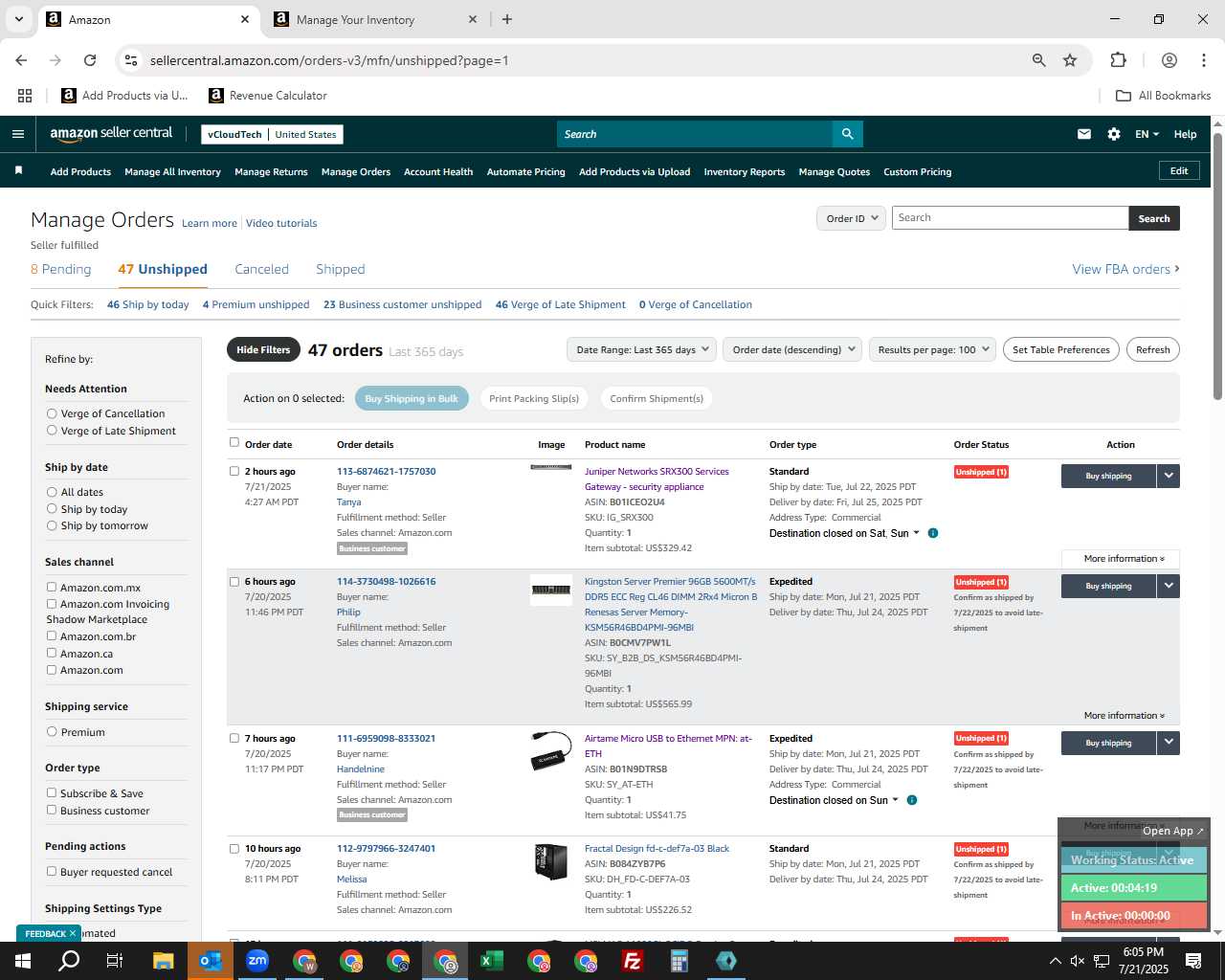This screenshot has height=980, width=1225.
Task: Select the Verge of Late Shipment radio button
Action: [x=52, y=431]
